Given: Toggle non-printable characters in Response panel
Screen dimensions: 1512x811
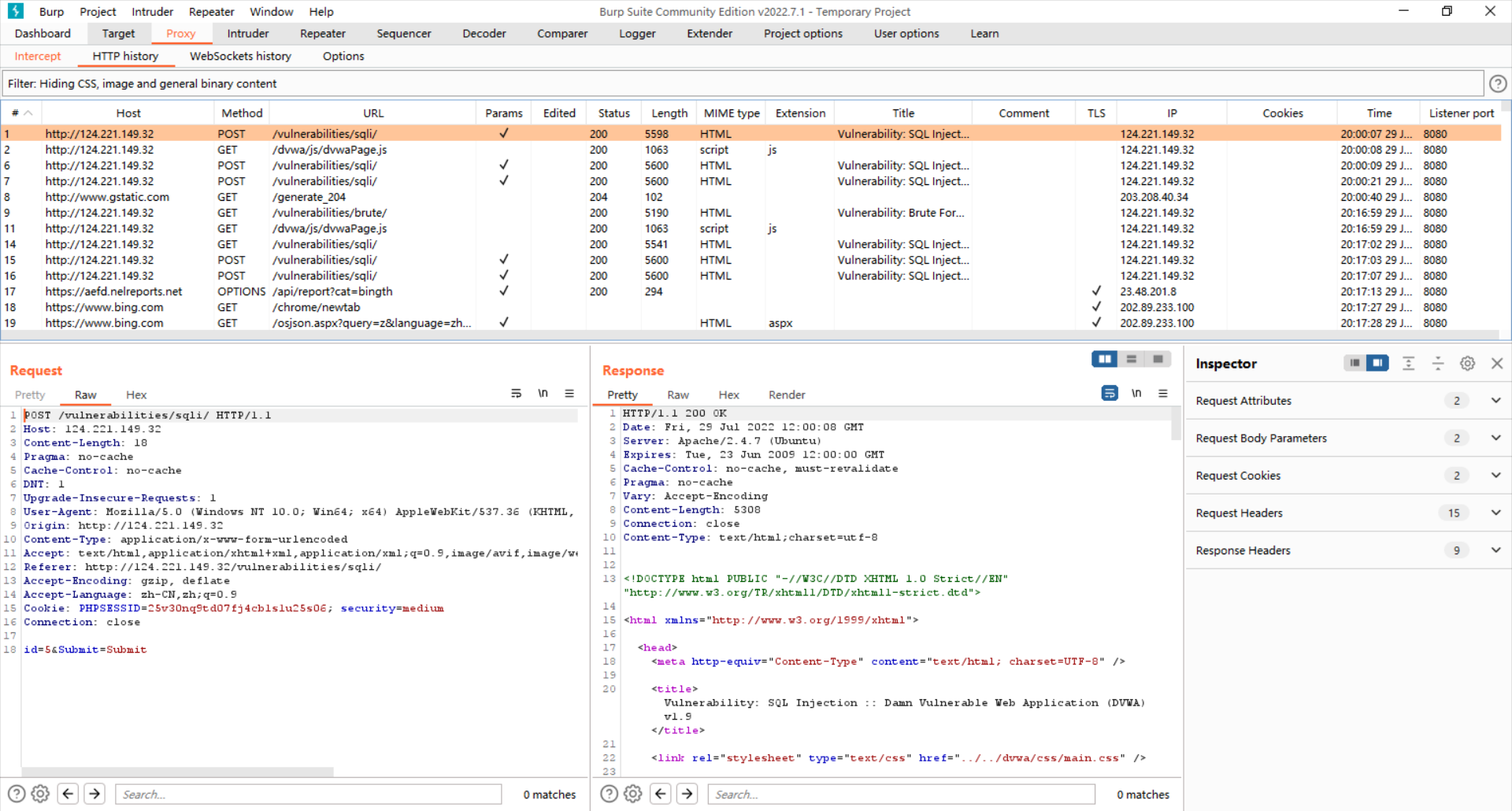Looking at the screenshot, I should pyautogui.click(x=1136, y=394).
